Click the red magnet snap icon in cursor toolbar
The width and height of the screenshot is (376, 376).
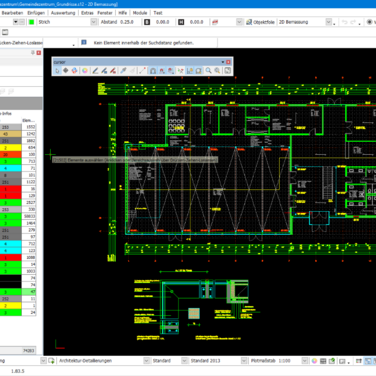pos(162,71)
